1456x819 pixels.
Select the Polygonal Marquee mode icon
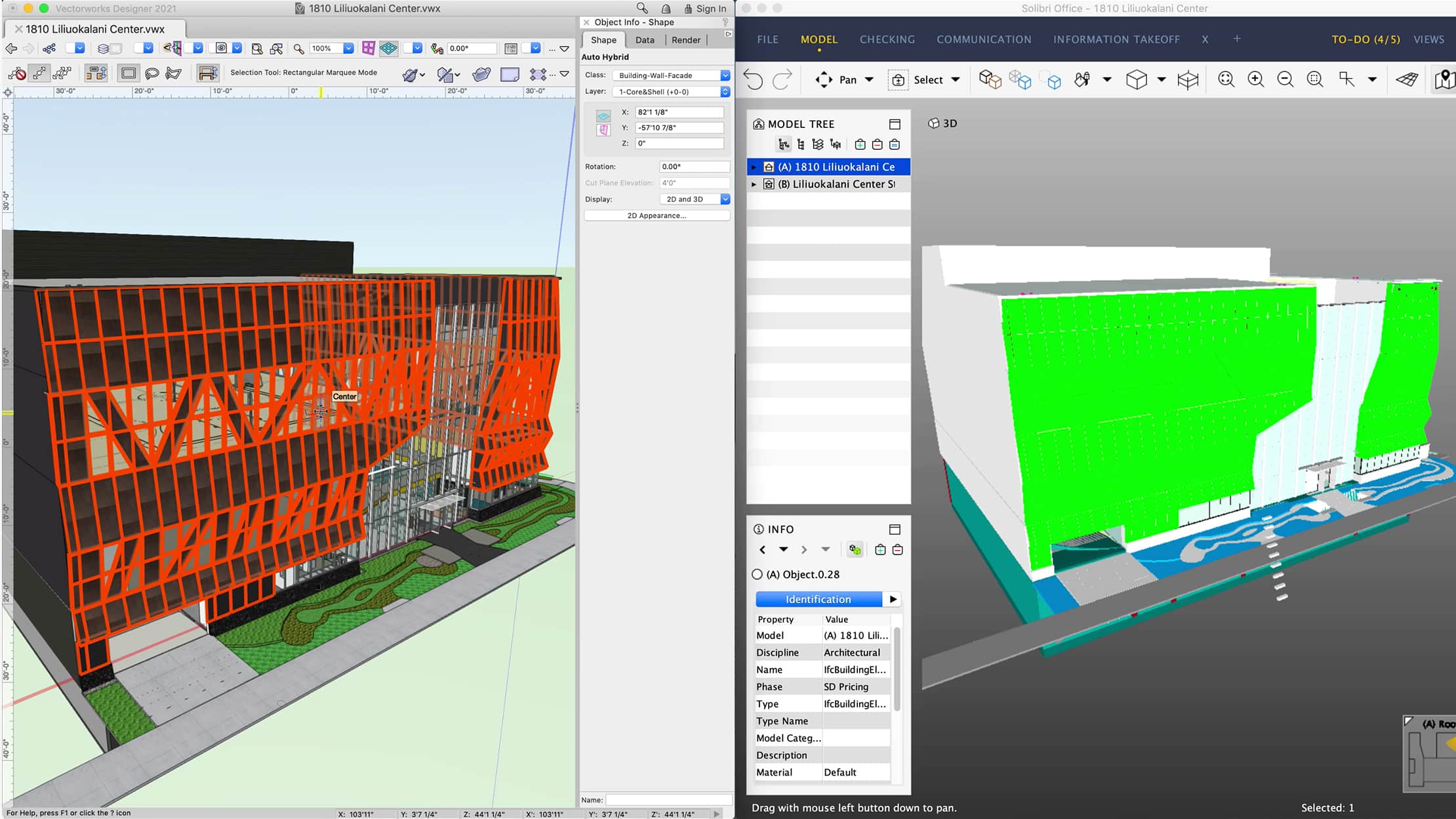[174, 73]
